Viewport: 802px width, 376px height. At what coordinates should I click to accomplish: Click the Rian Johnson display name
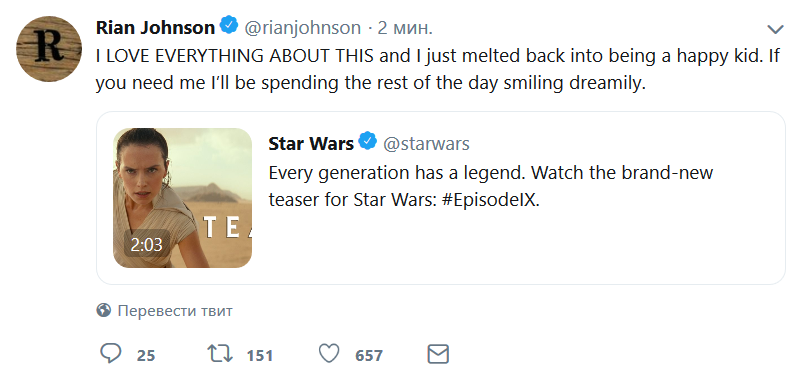[155, 28]
